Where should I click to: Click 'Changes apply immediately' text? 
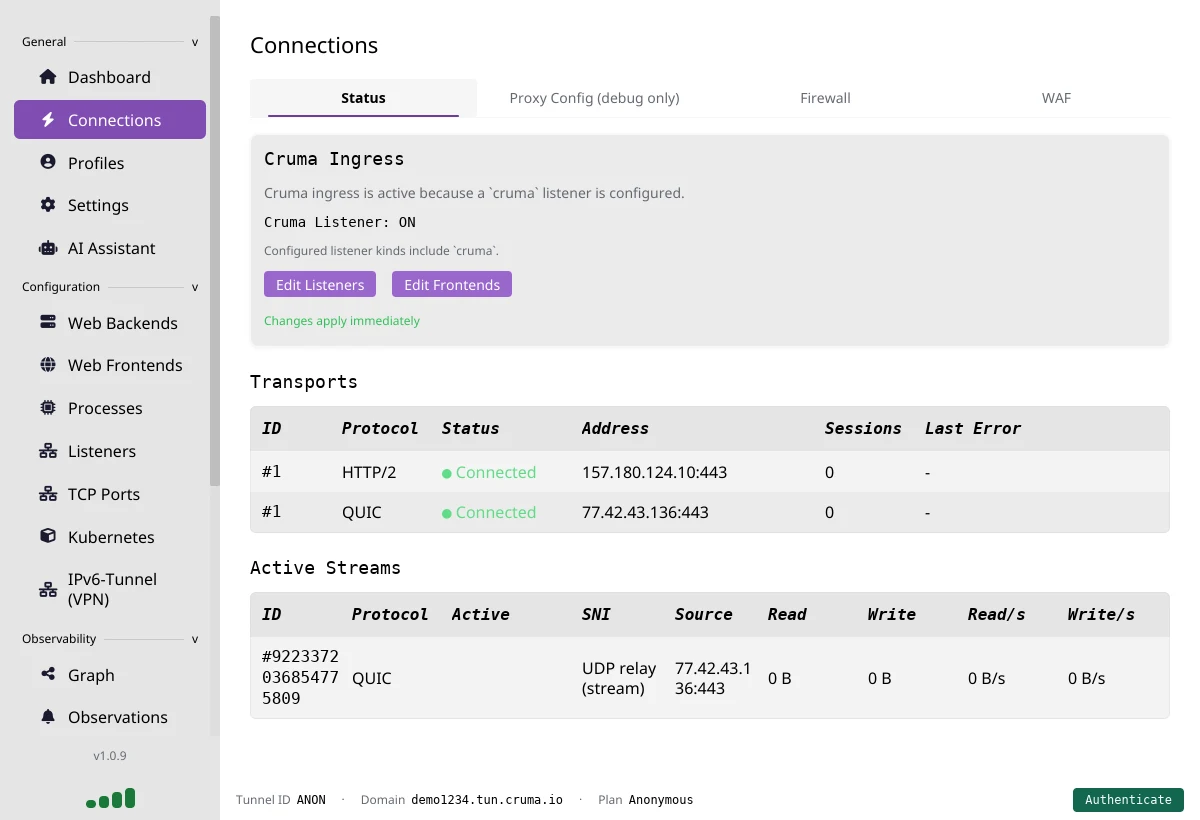(x=342, y=321)
